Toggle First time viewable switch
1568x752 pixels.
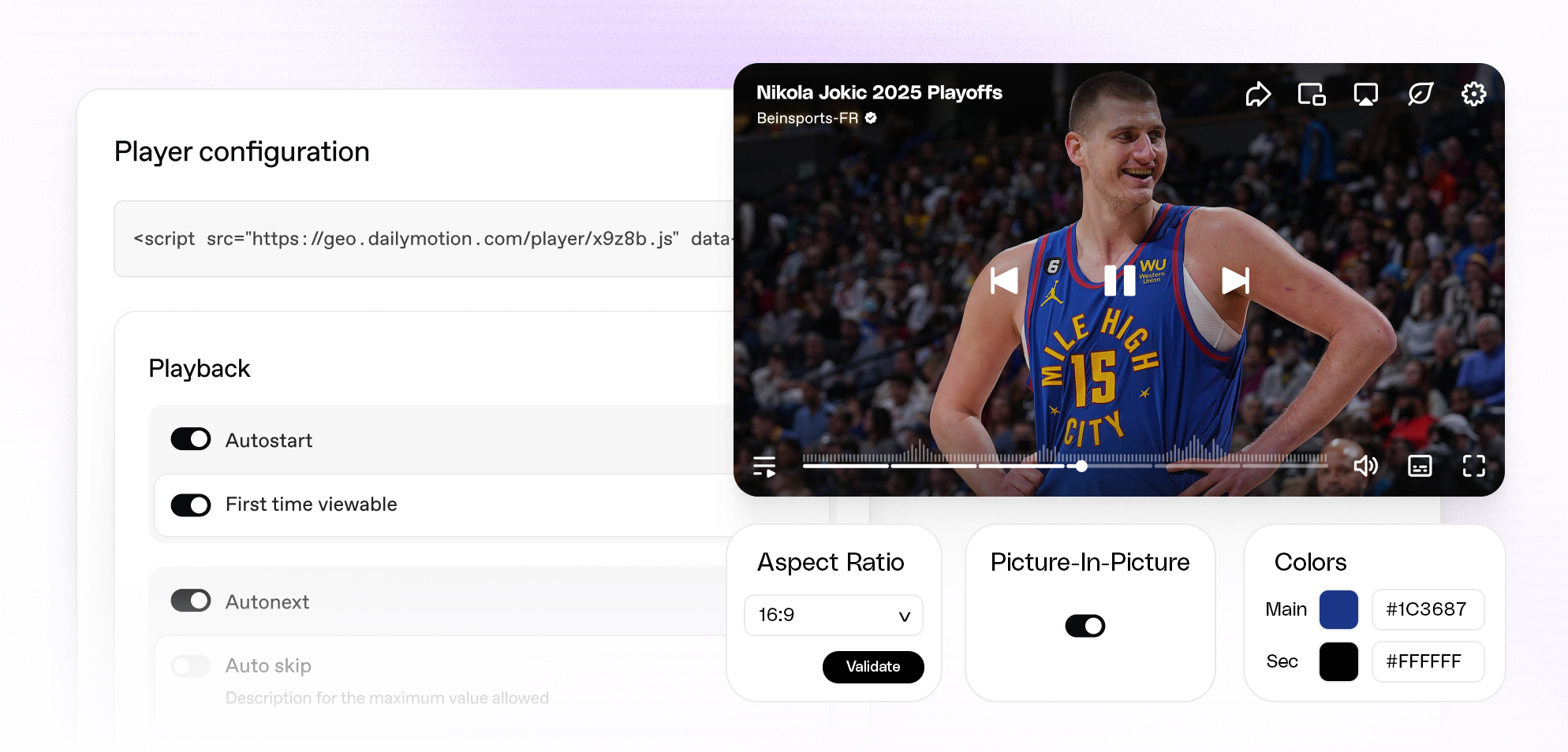[x=191, y=504]
